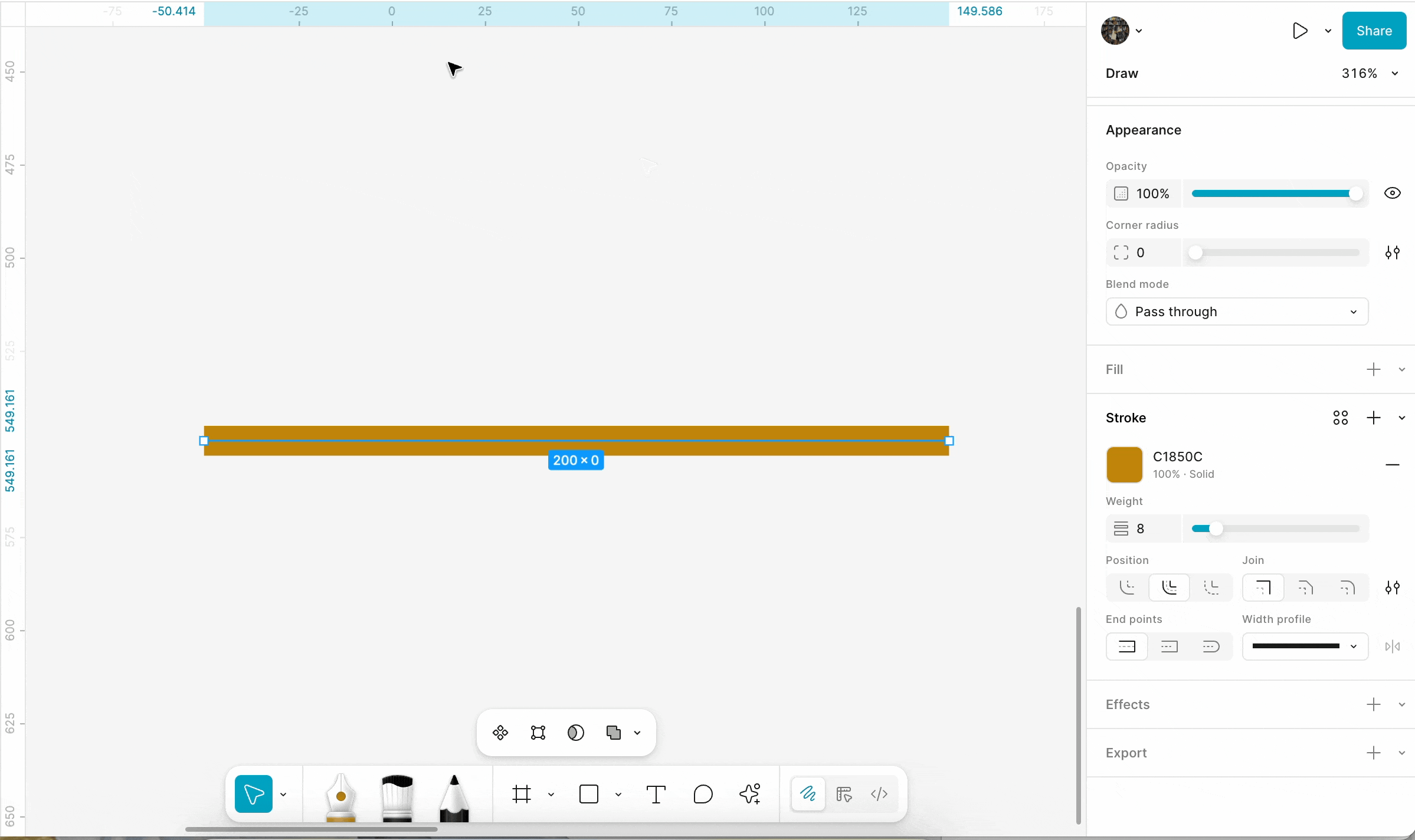Click the Present play button

[x=1300, y=31]
